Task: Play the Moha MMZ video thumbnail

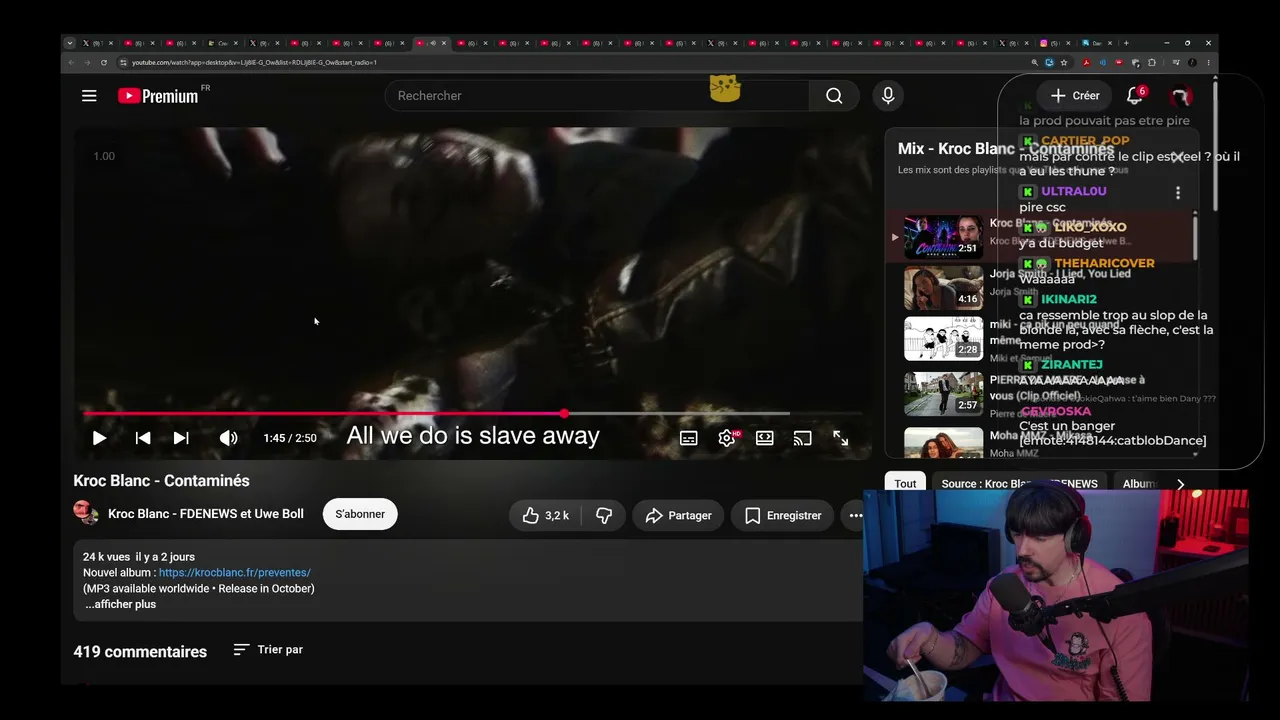Action: (x=943, y=443)
